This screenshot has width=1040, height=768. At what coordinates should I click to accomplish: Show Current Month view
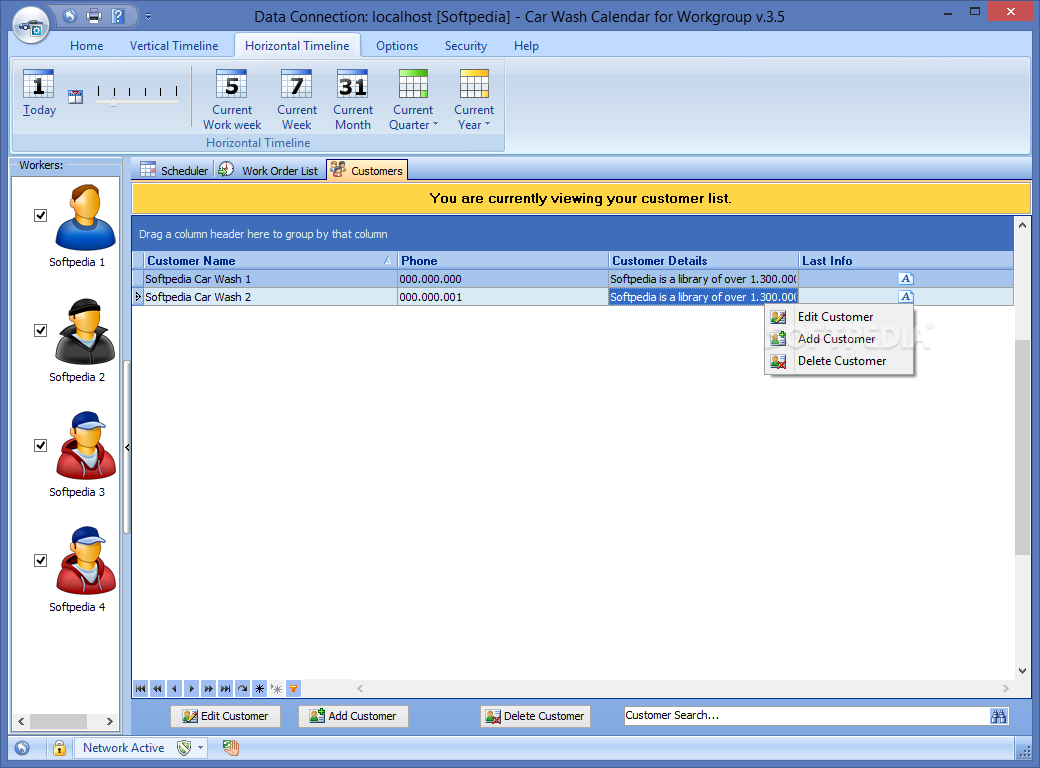click(x=353, y=99)
